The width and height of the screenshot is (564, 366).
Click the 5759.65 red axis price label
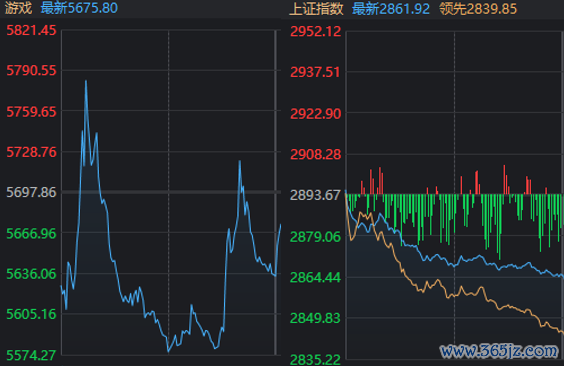[x=32, y=112]
